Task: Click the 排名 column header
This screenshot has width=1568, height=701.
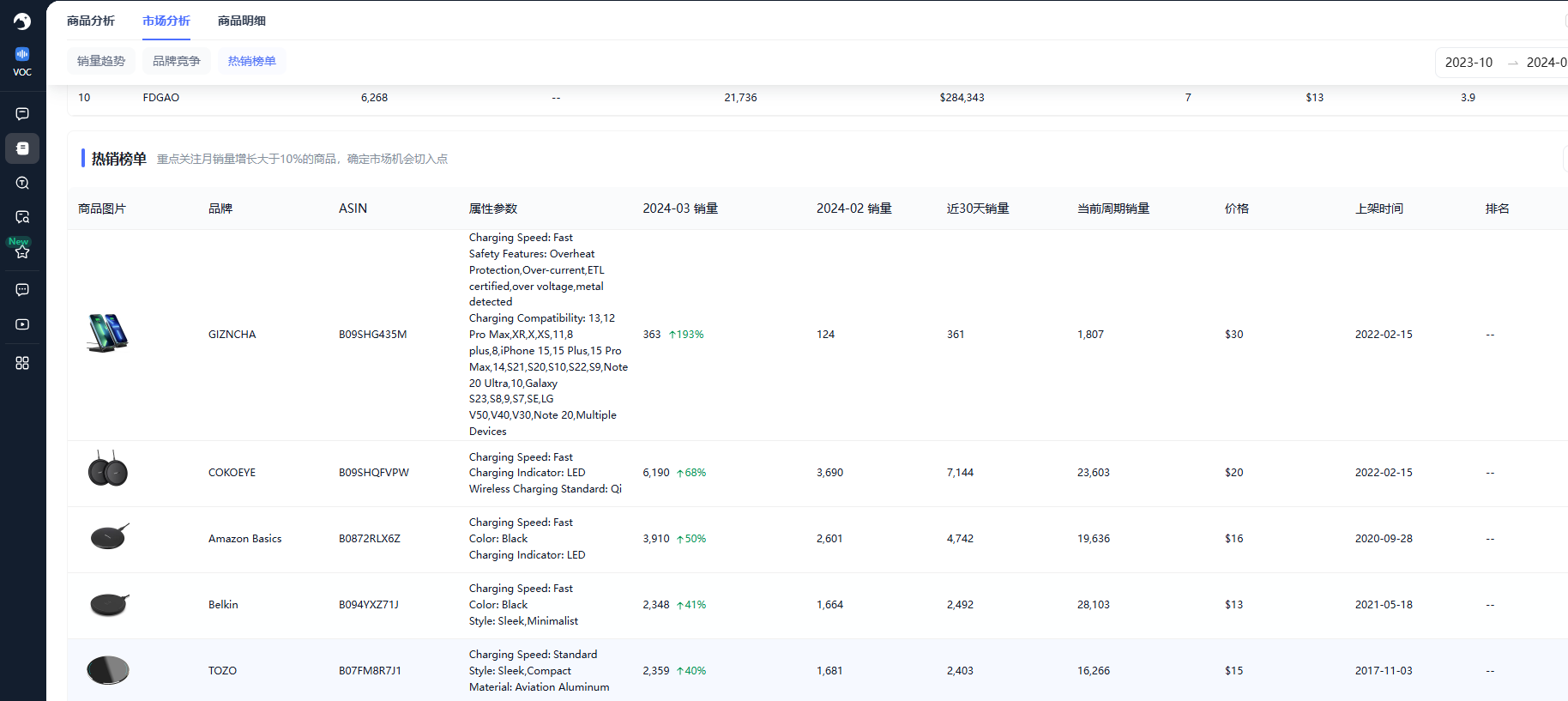Action: (x=1498, y=208)
